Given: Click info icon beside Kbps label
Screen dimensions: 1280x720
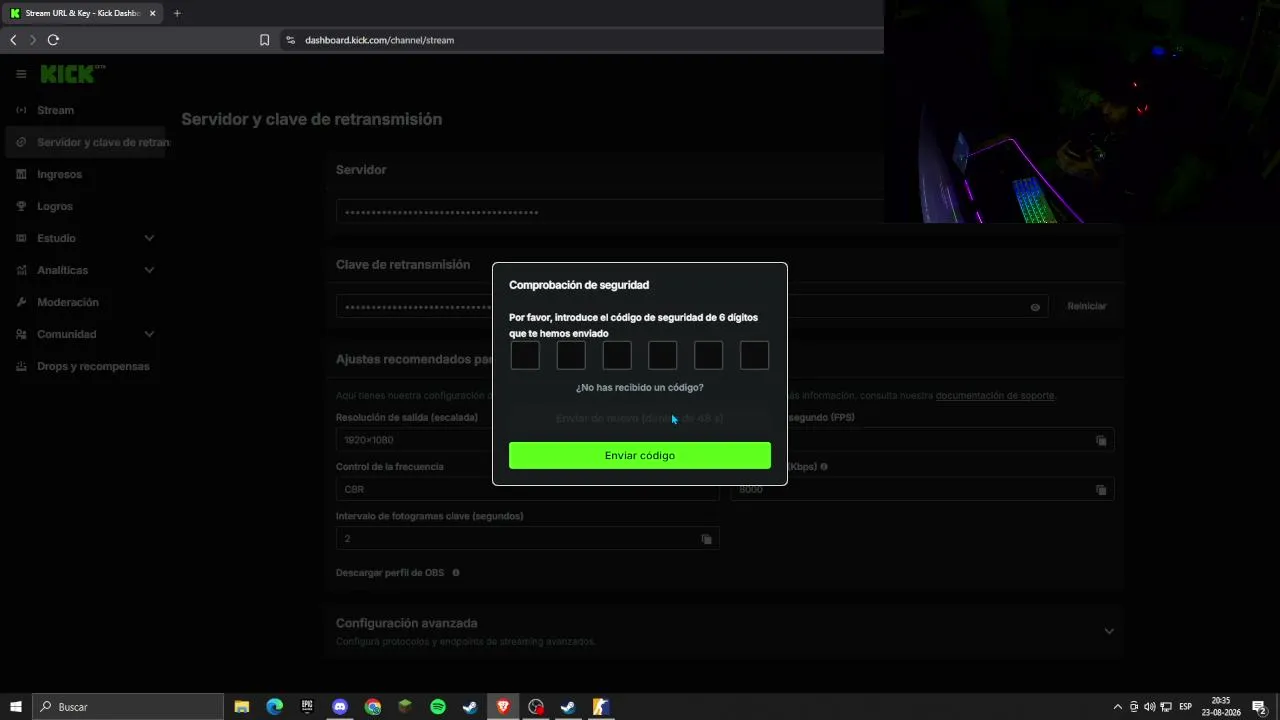Looking at the screenshot, I should pos(824,467).
